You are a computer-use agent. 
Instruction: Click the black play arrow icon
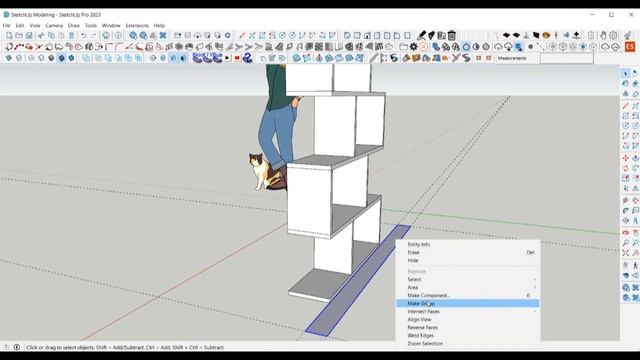(x=227, y=58)
